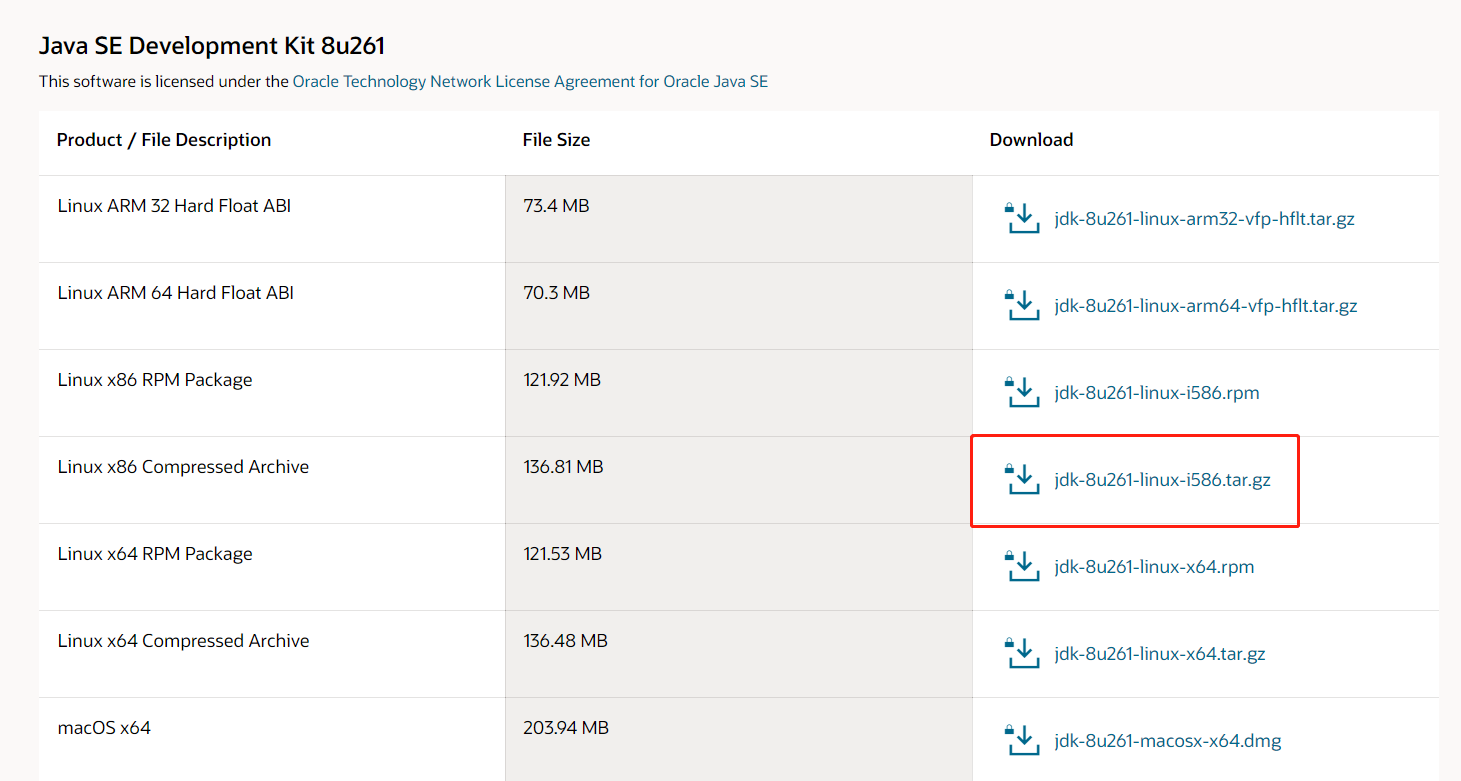
Task: Click the download icon for jdk-8u261-linux-x64.rpm
Action: 1022,566
